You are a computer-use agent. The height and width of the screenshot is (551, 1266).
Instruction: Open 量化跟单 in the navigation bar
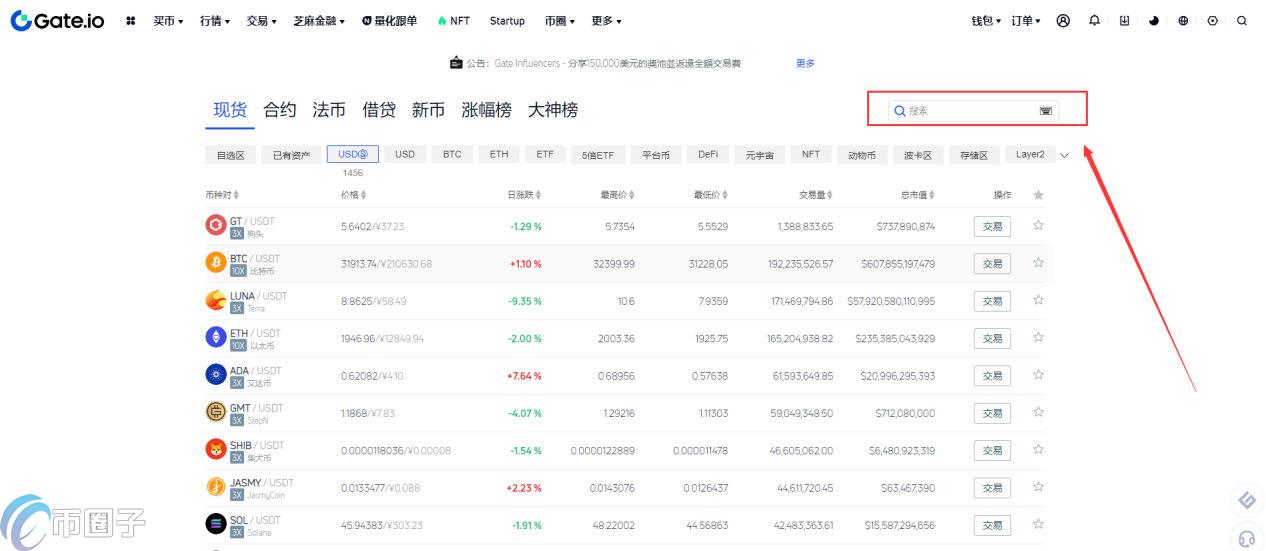click(x=392, y=21)
